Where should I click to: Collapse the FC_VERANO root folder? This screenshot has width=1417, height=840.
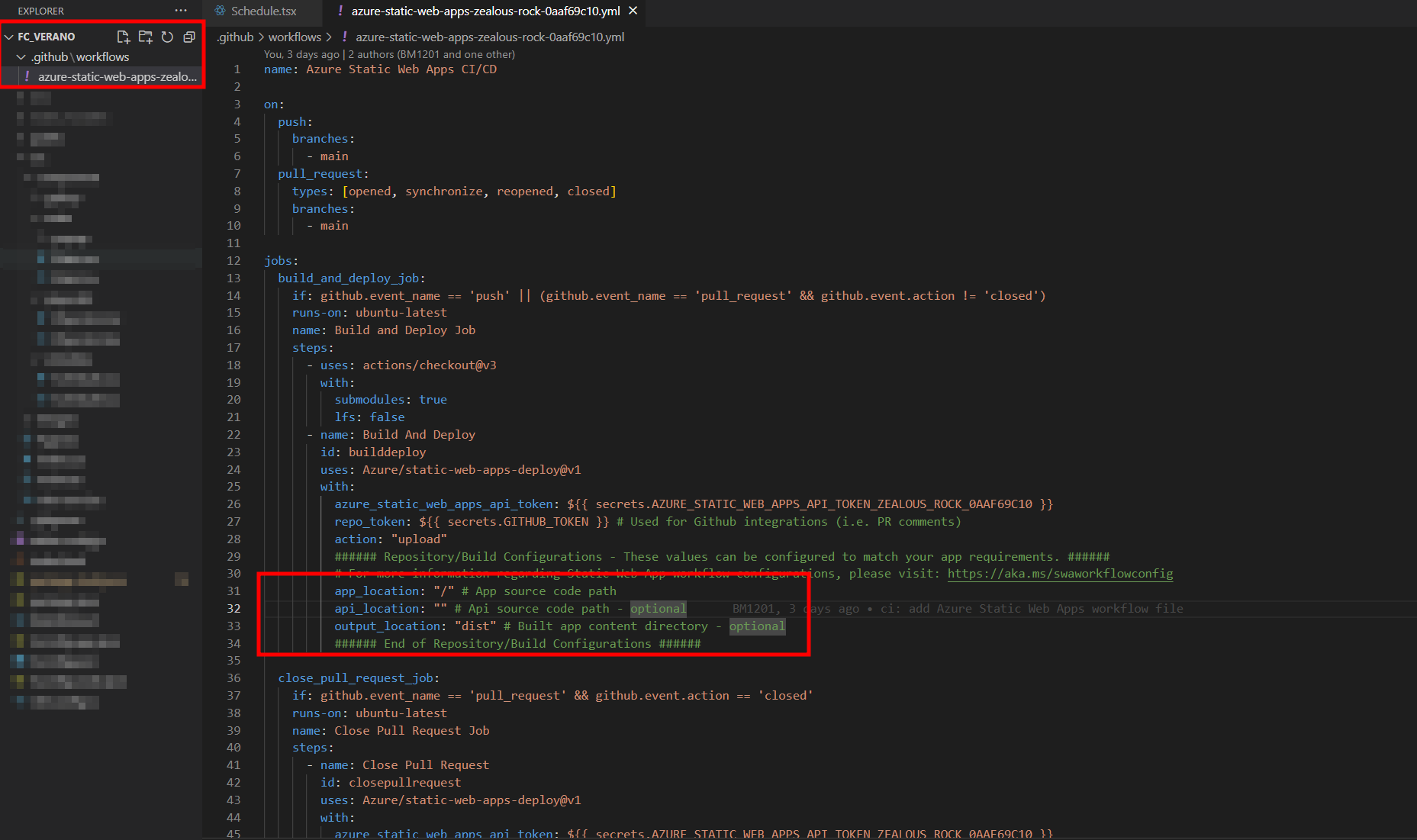[x=9, y=37]
